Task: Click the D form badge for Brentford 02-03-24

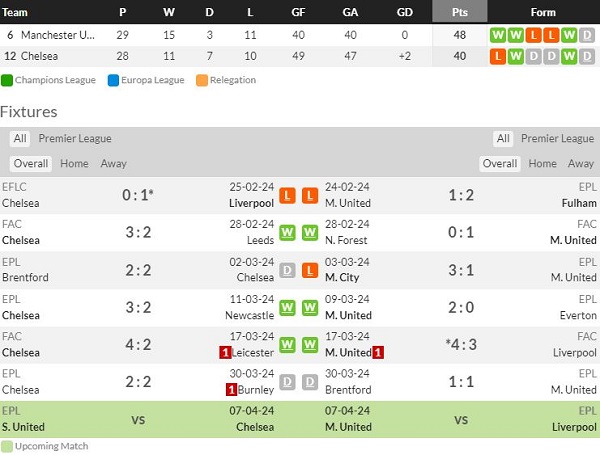Action: 288,270
